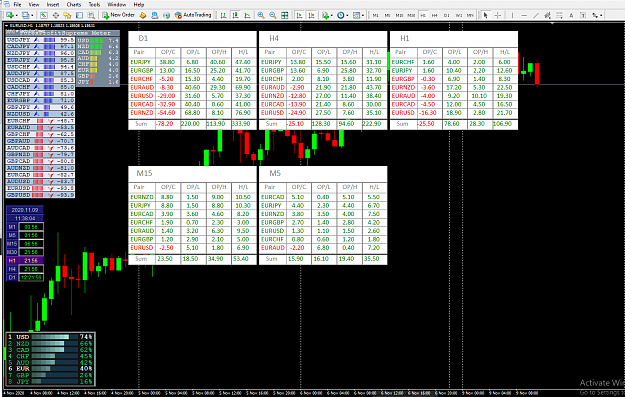This screenshot has height=397, width=625.
Task: Select the Crosshair tool
Action: tap(498, 15)
